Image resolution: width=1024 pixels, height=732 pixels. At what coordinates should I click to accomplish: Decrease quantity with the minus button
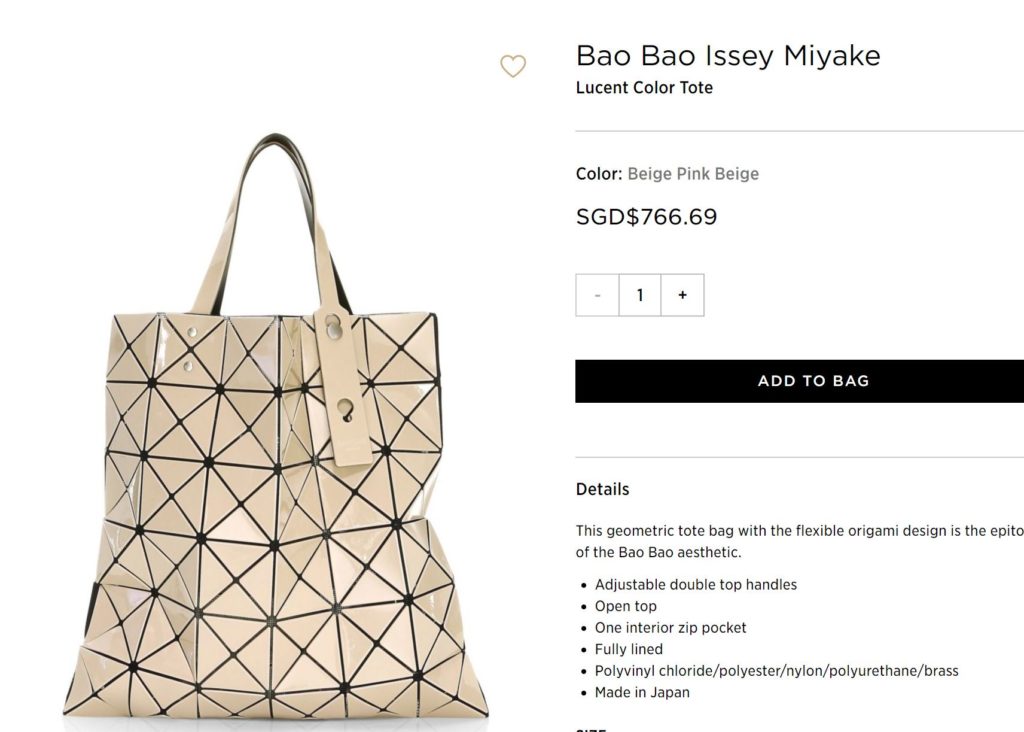pyautogui.click(x=597, y=295)
